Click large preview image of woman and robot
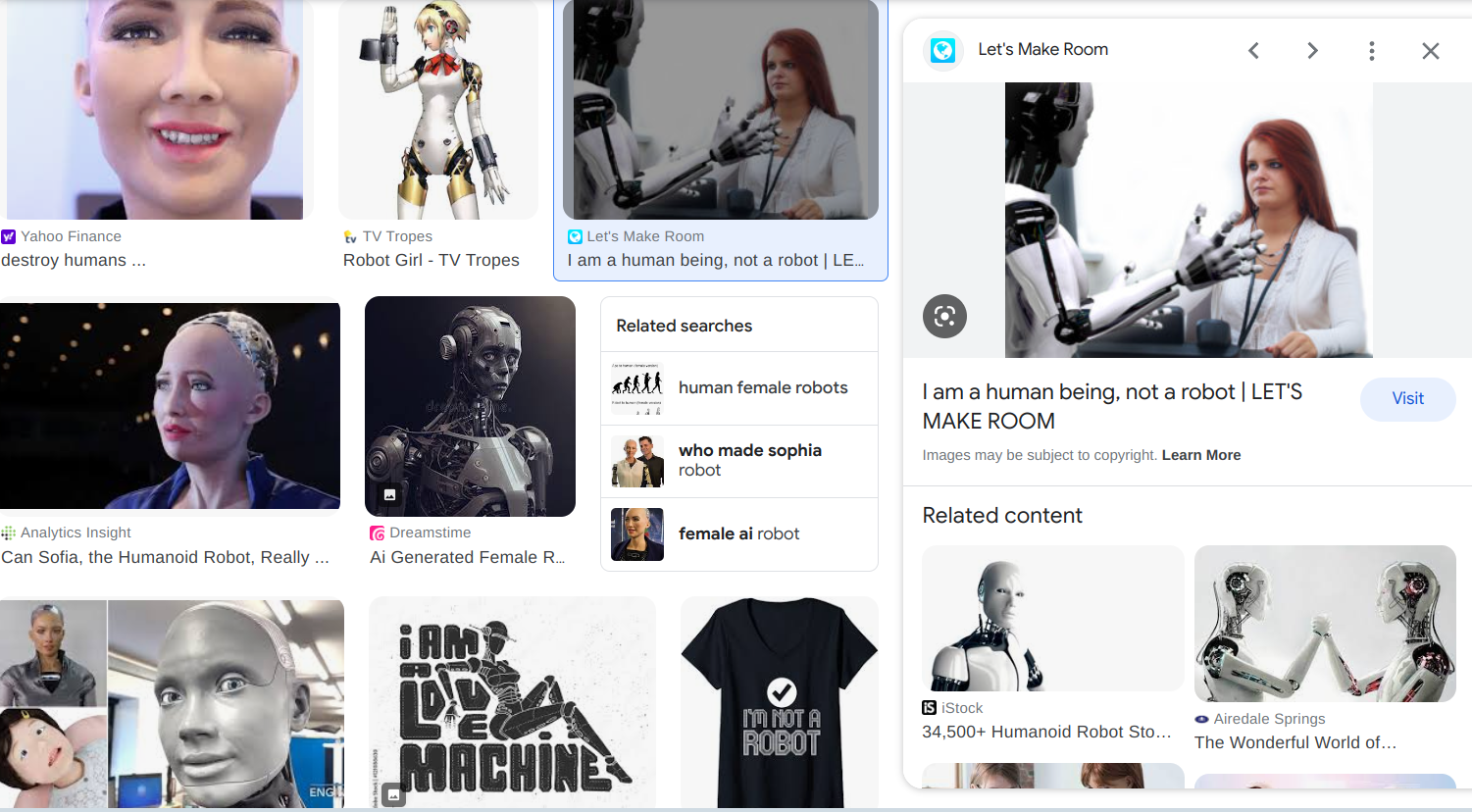 pos(1189,220)
